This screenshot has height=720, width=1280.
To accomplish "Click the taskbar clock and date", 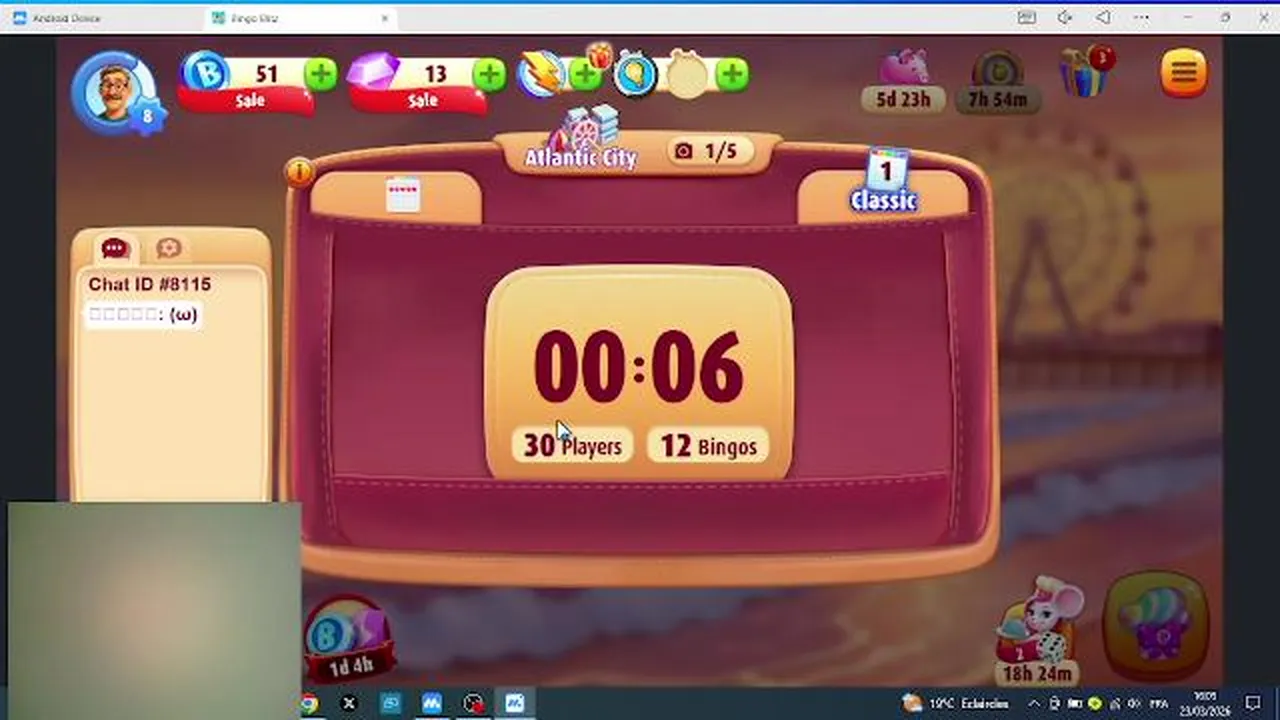I will (x=1203, y=704).
